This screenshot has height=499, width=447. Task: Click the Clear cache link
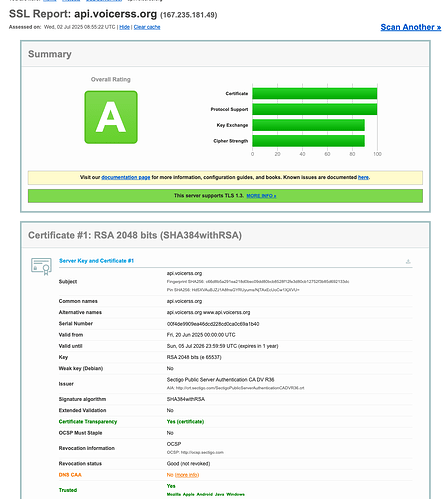[x=147, y=27]
